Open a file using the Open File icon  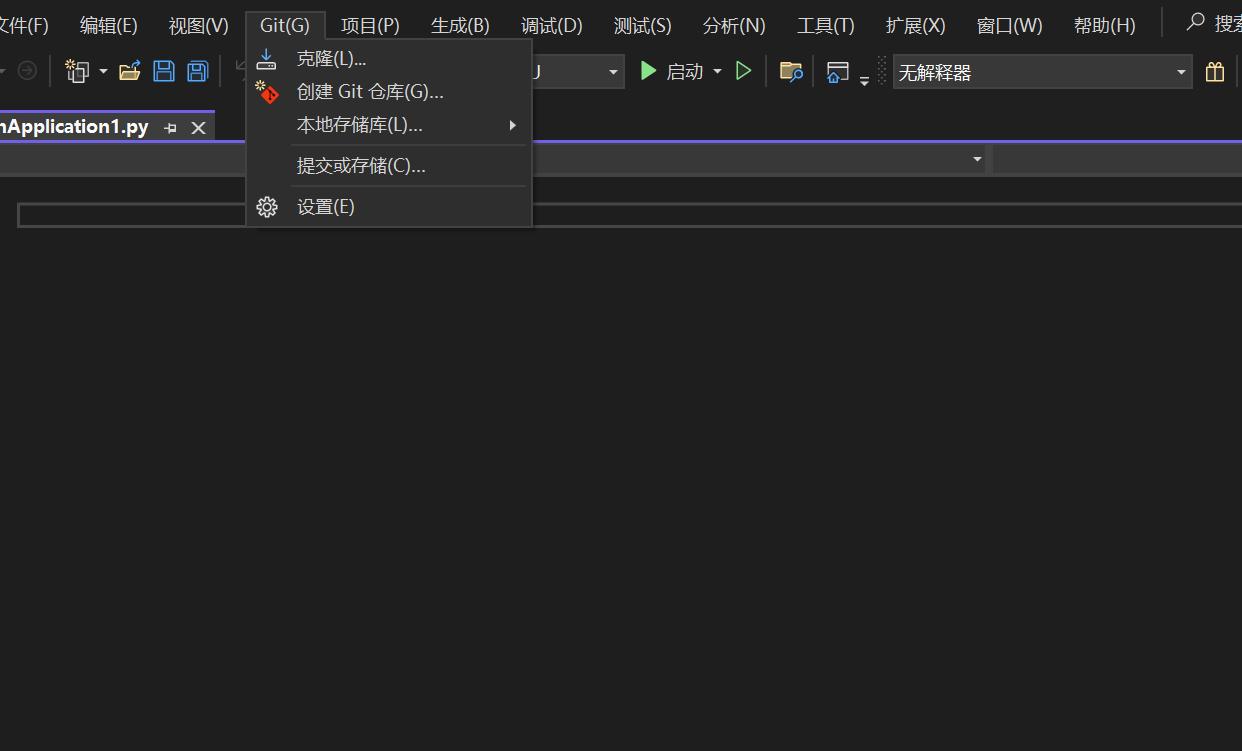pyautogui.click(x=130, y=70)
